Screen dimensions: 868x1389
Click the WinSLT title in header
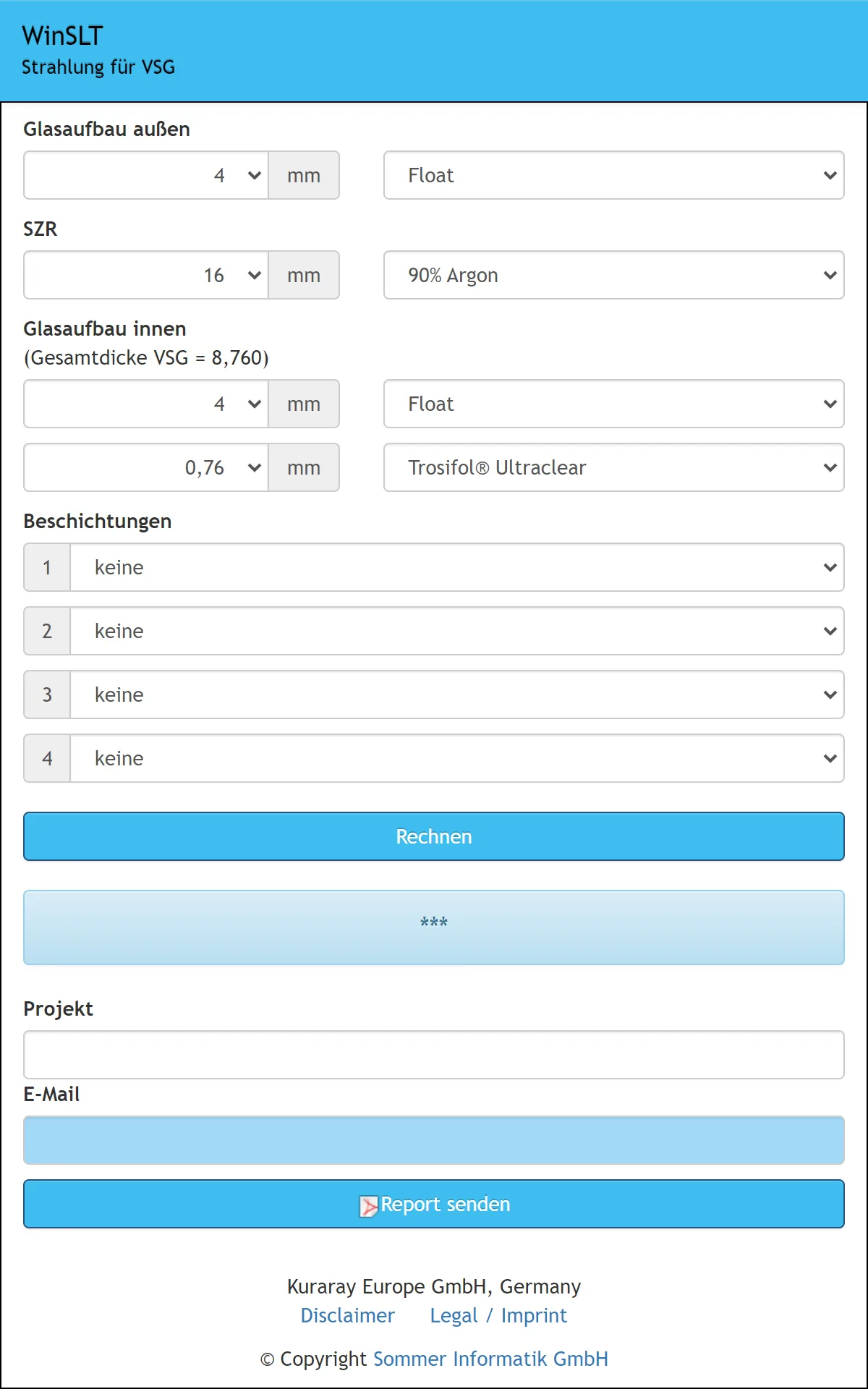point(62,35)
